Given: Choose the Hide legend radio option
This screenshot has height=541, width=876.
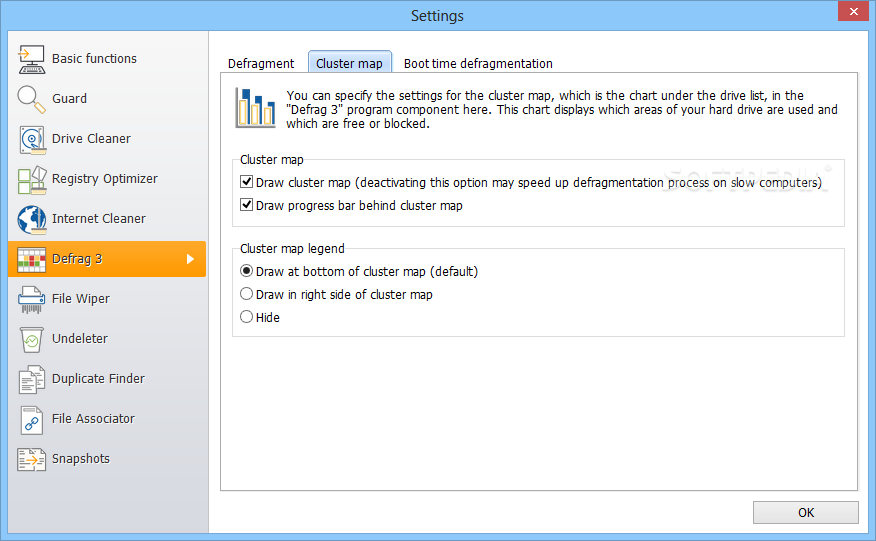Looking at the screenshot, I should [x=247, y=318].
